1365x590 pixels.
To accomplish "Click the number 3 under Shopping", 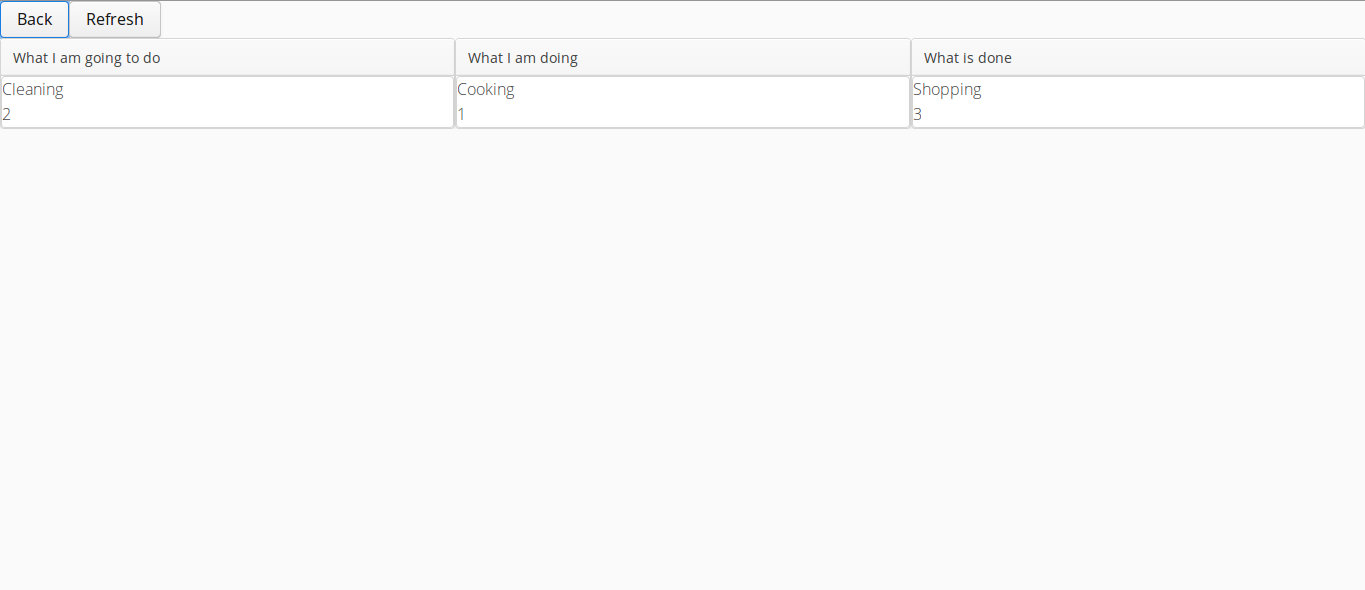I will tap(918, 114).
